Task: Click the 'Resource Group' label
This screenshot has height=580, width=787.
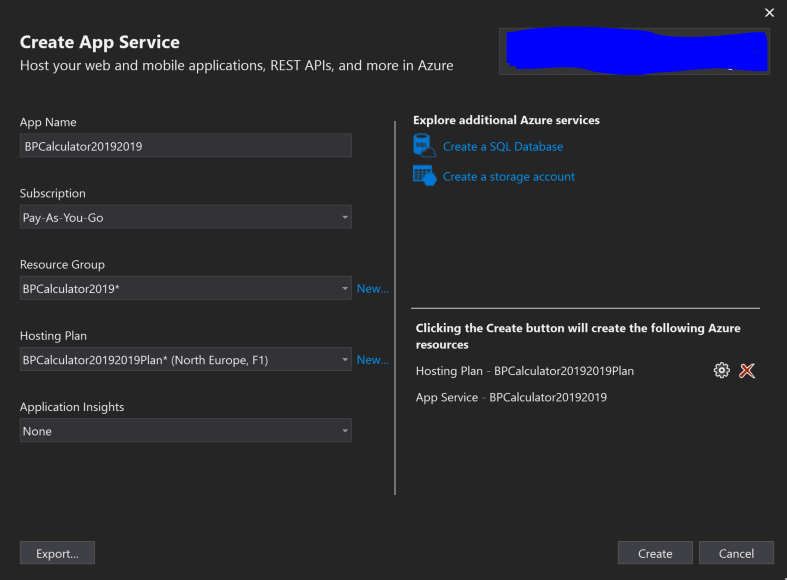Action: click(x=62, y=264)
